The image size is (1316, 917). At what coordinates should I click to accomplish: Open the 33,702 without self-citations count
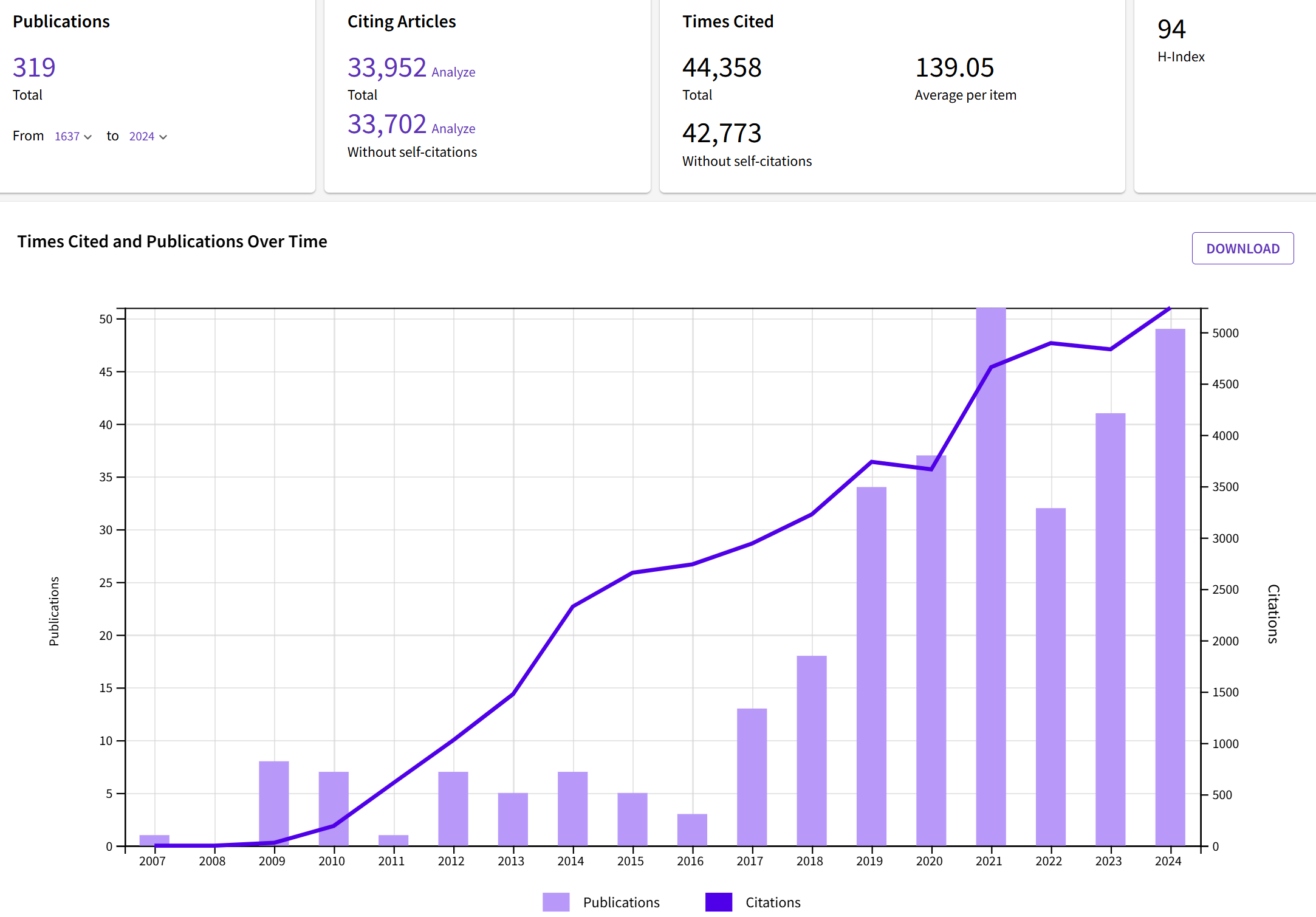pos(387,124)
